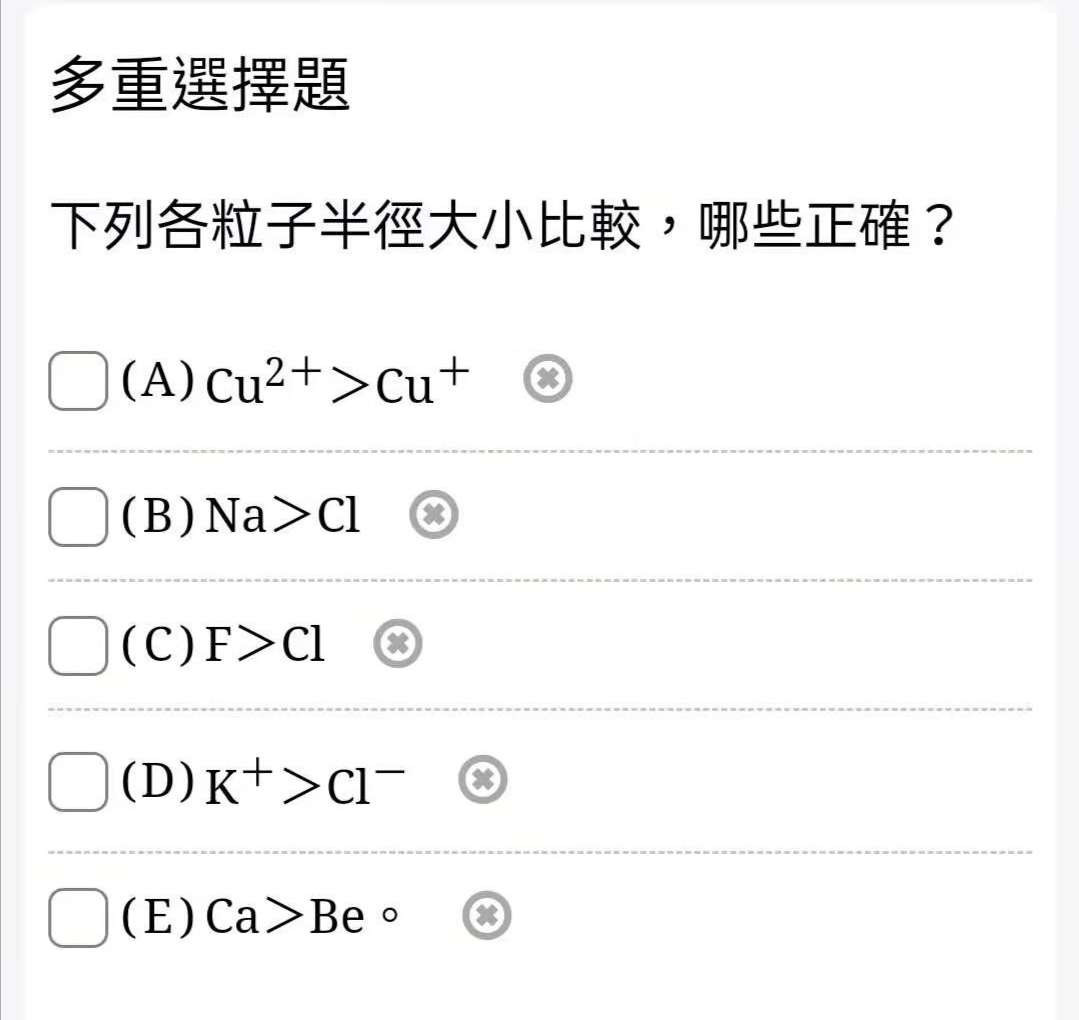This screenshot has width=1079, height=1020.
Task: Click the F>Cl answer text
Action: (264, 644)
